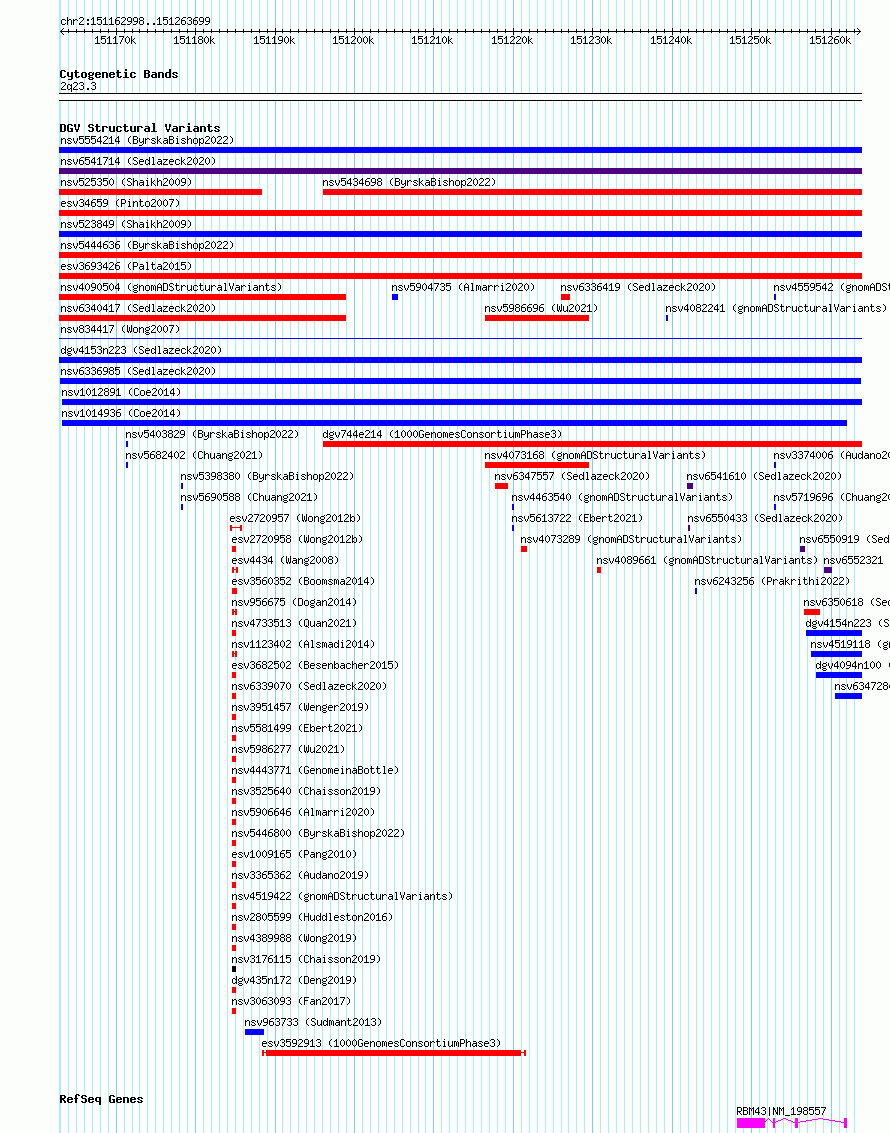Image resolution: width=890 pixels, height=1133 pixels.
Task: Click the nsv4733513 (Quan2021) label
Action: coord(294,622)
